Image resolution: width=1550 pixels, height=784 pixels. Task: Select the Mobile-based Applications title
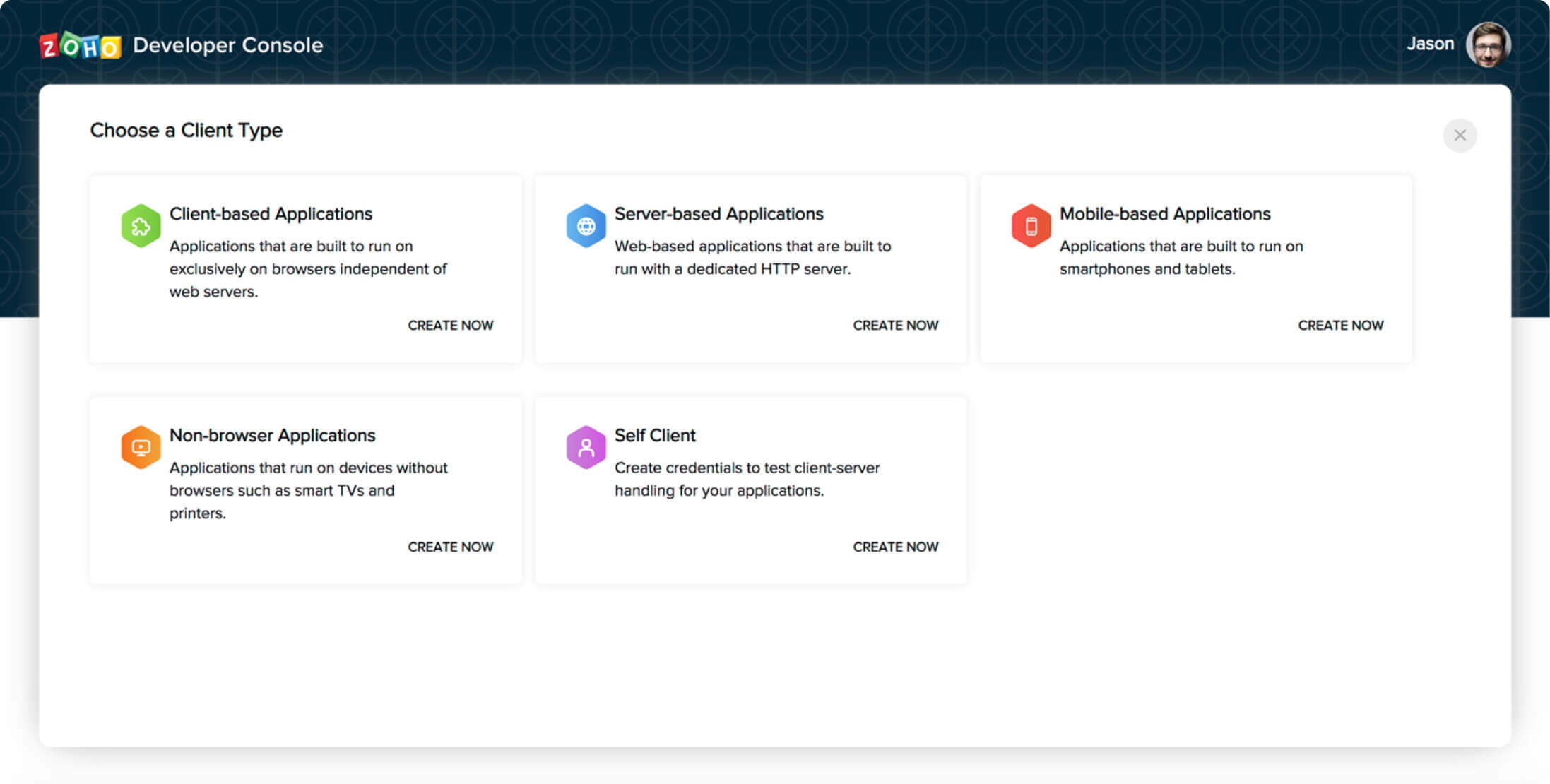coord(1165,214)
